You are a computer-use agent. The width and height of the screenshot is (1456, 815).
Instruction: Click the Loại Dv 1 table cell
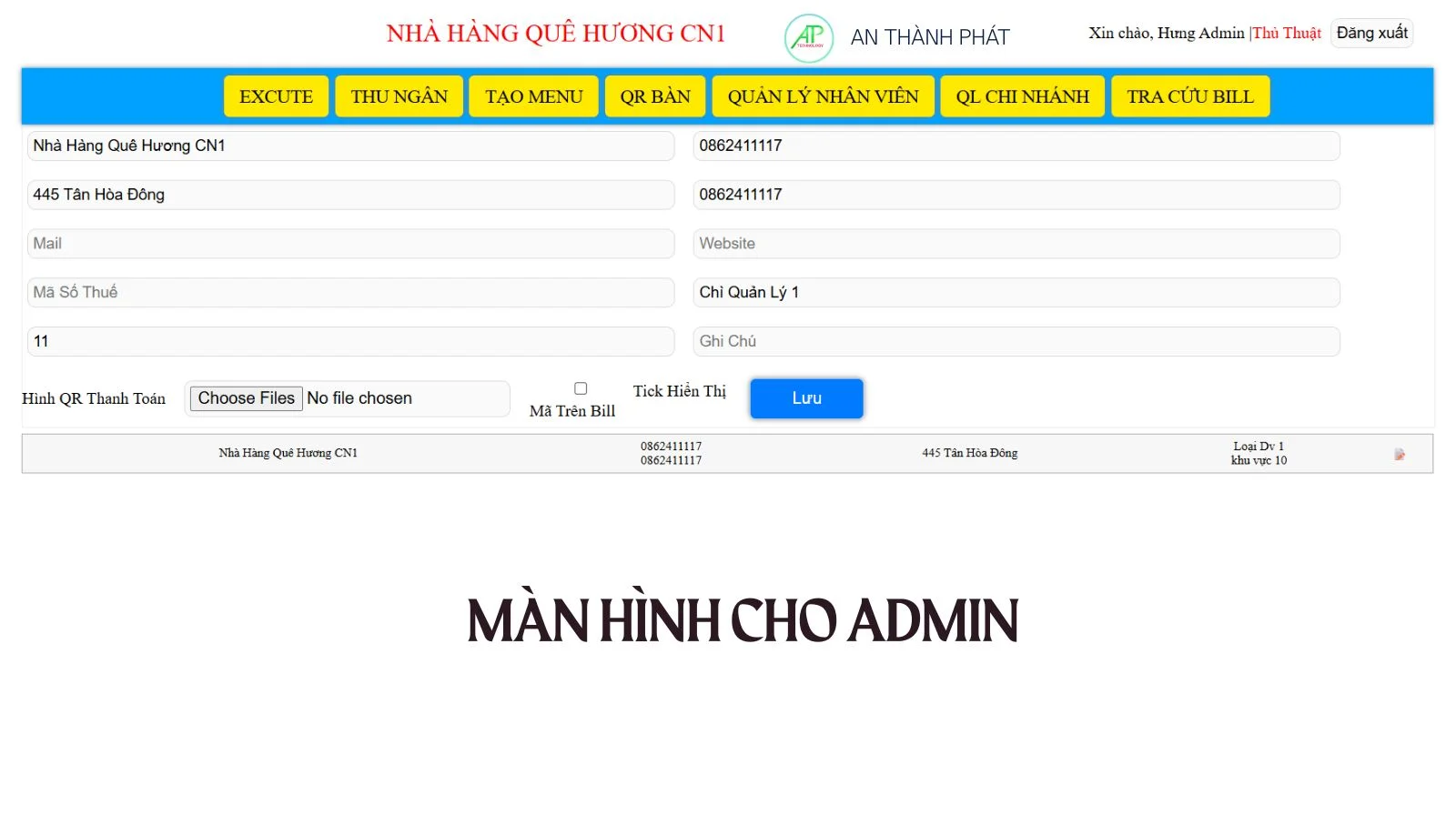pyautogui.click(x=1259, y=453)
